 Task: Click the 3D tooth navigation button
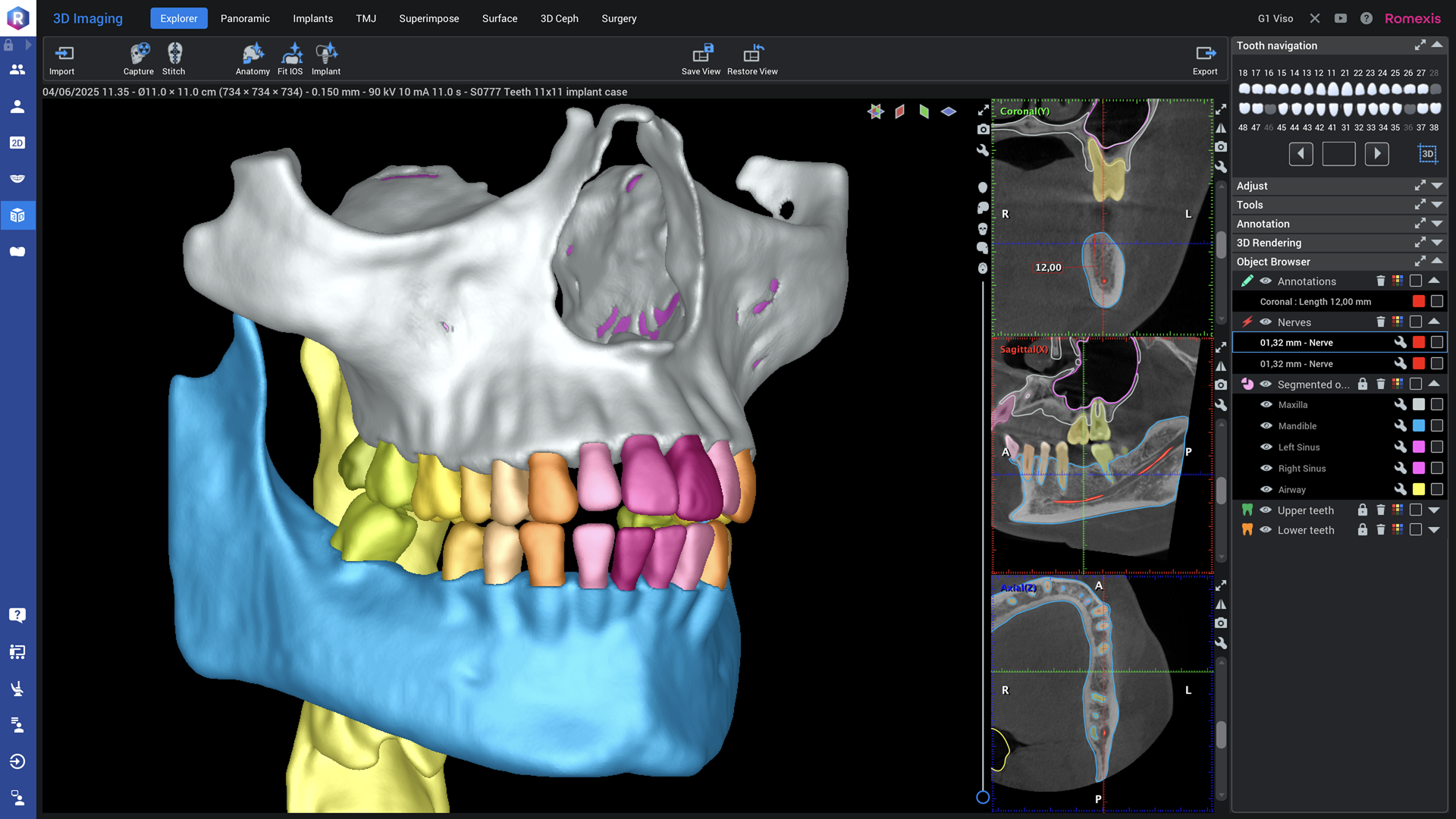[x=1427, y=154]
